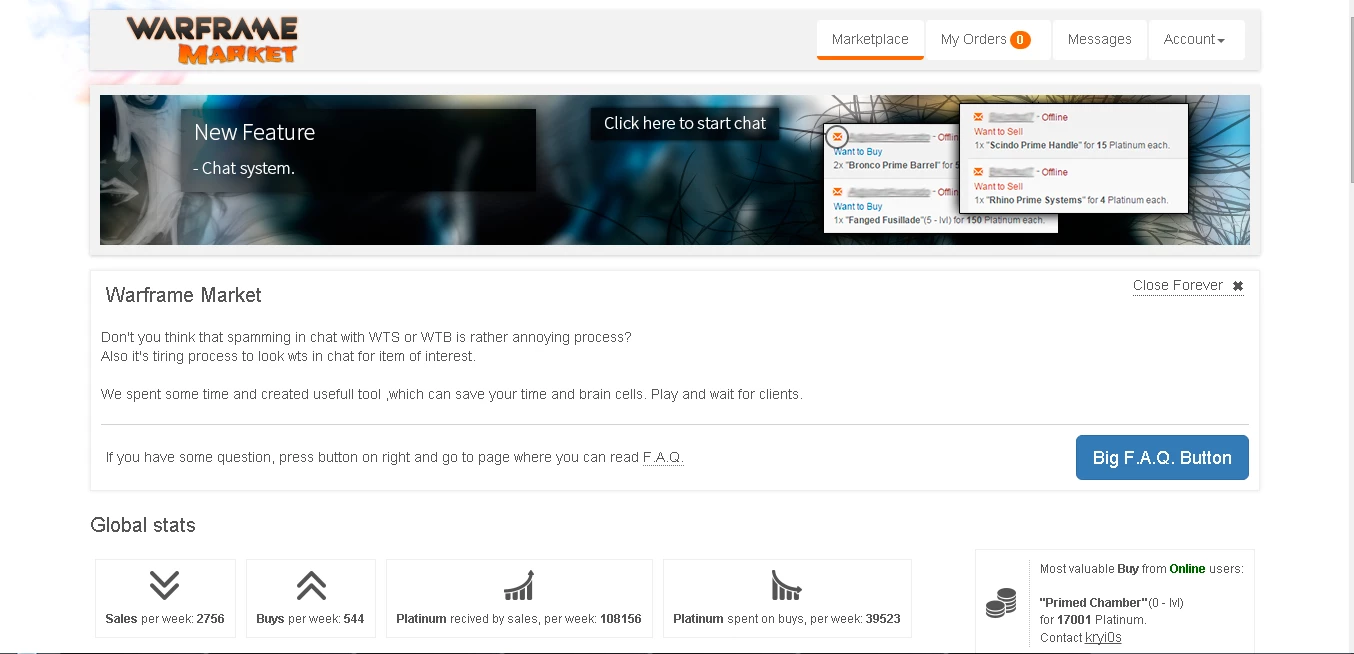Image resolution: width=1354 pixels, height=654 pixels.
Task: Go to the Messages tab
Action: pos(1099,40)
